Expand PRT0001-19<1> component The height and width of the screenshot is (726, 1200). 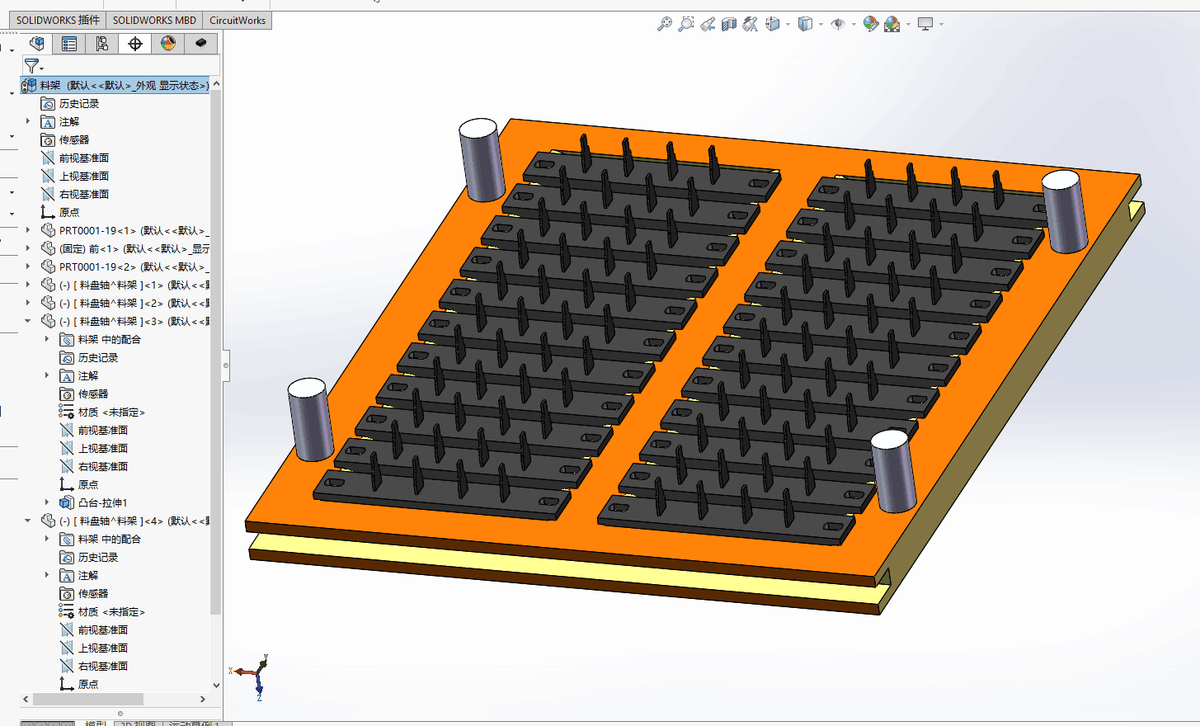[x=28, y=230]
